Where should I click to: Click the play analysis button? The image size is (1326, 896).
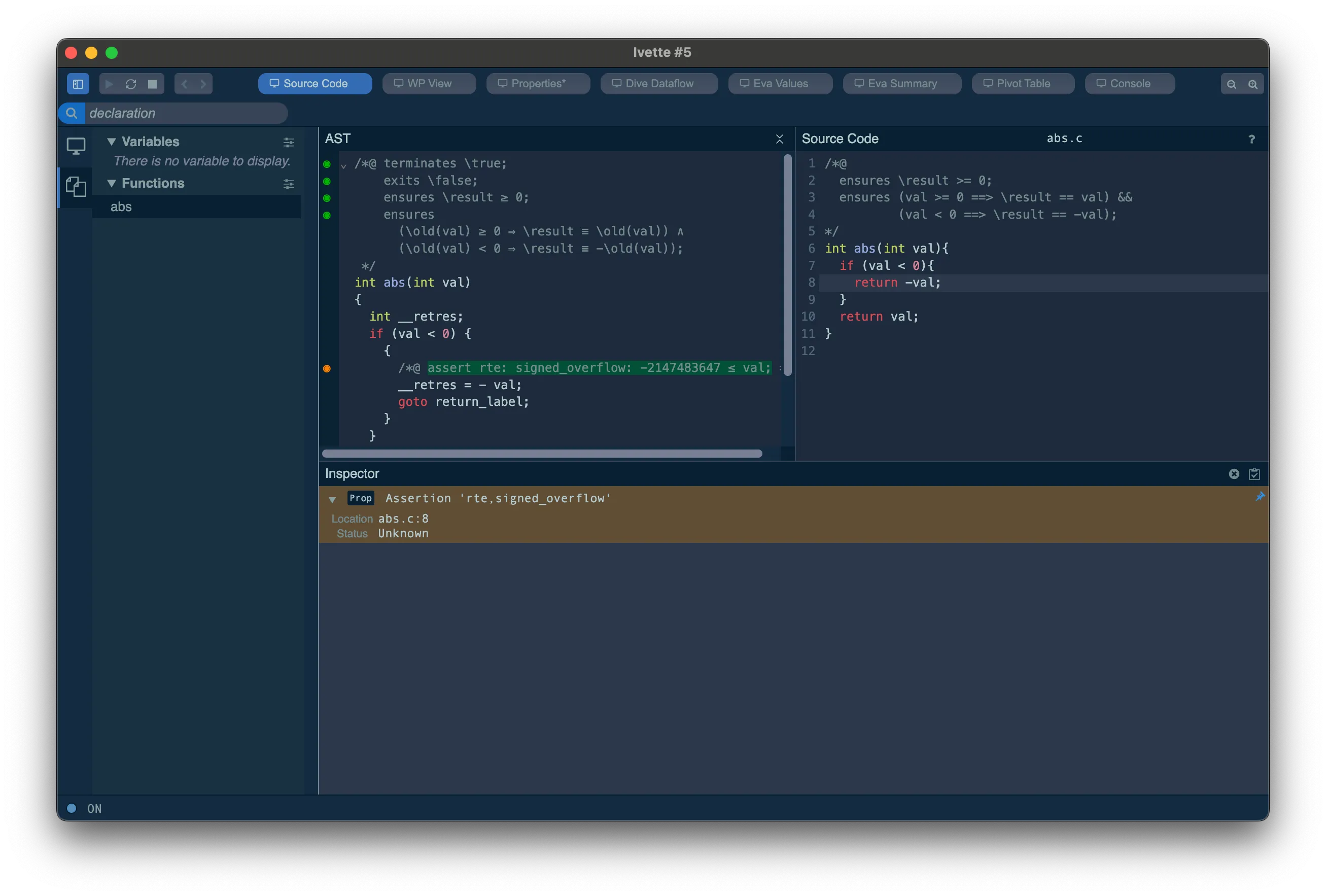click(109, 84)
